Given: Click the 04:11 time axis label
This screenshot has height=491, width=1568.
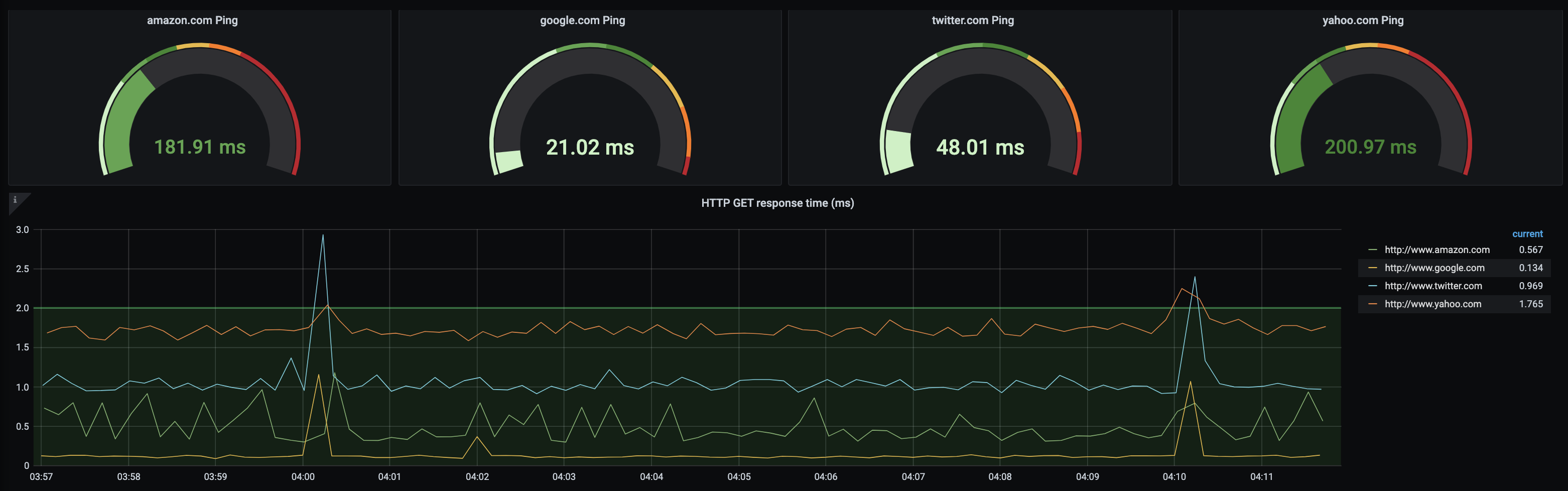Looking at the screenshot, I should click(x=1261, y=476).
